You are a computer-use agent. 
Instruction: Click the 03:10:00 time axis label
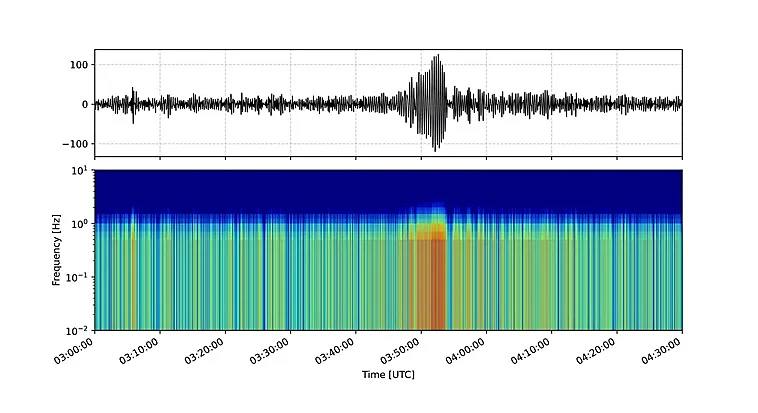pyautogui.click(x=139, y=351)
